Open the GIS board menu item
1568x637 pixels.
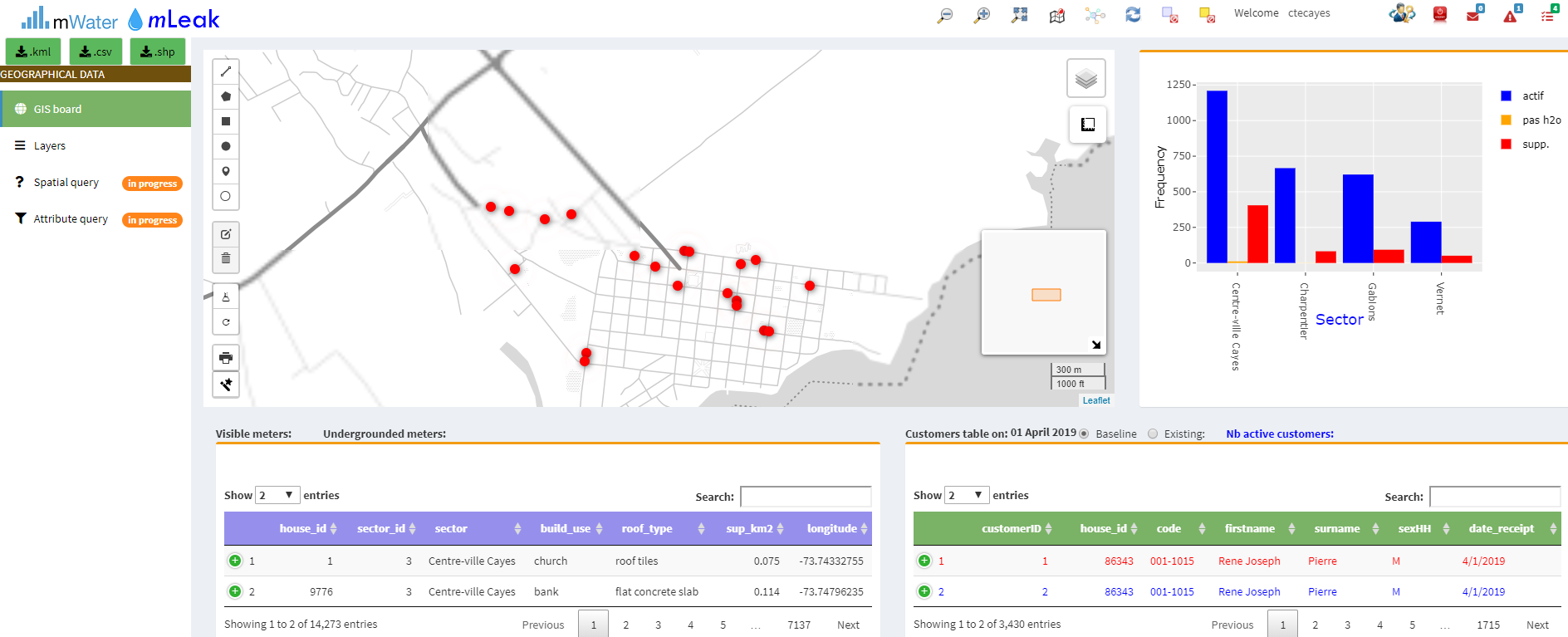[96, 109]
